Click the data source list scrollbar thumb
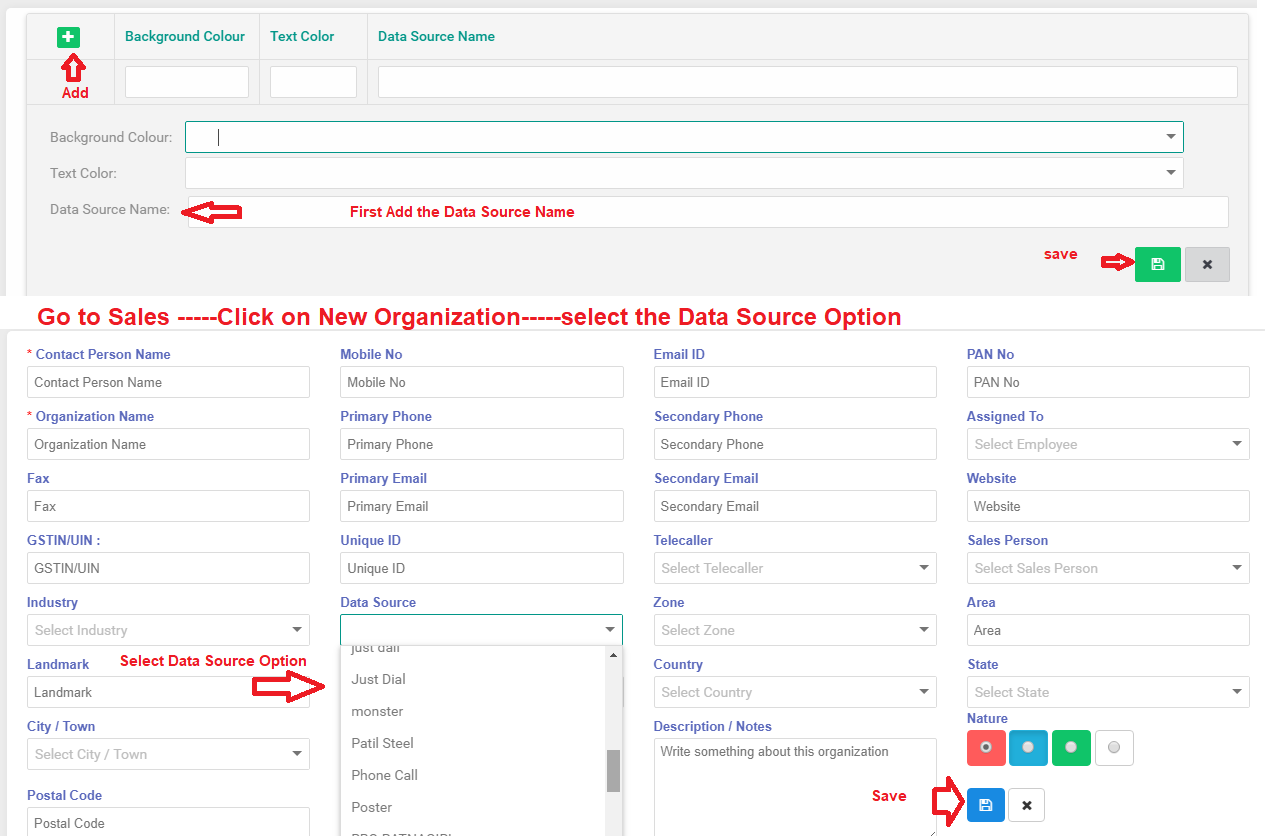Image resolution: width=1265 pixels, height=836 pixels. [613, 770]
